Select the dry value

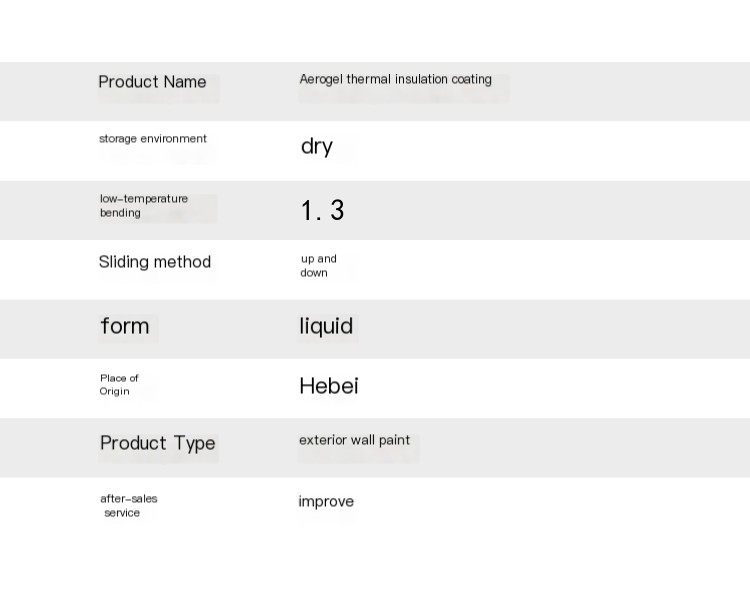[x=317, y=146]
